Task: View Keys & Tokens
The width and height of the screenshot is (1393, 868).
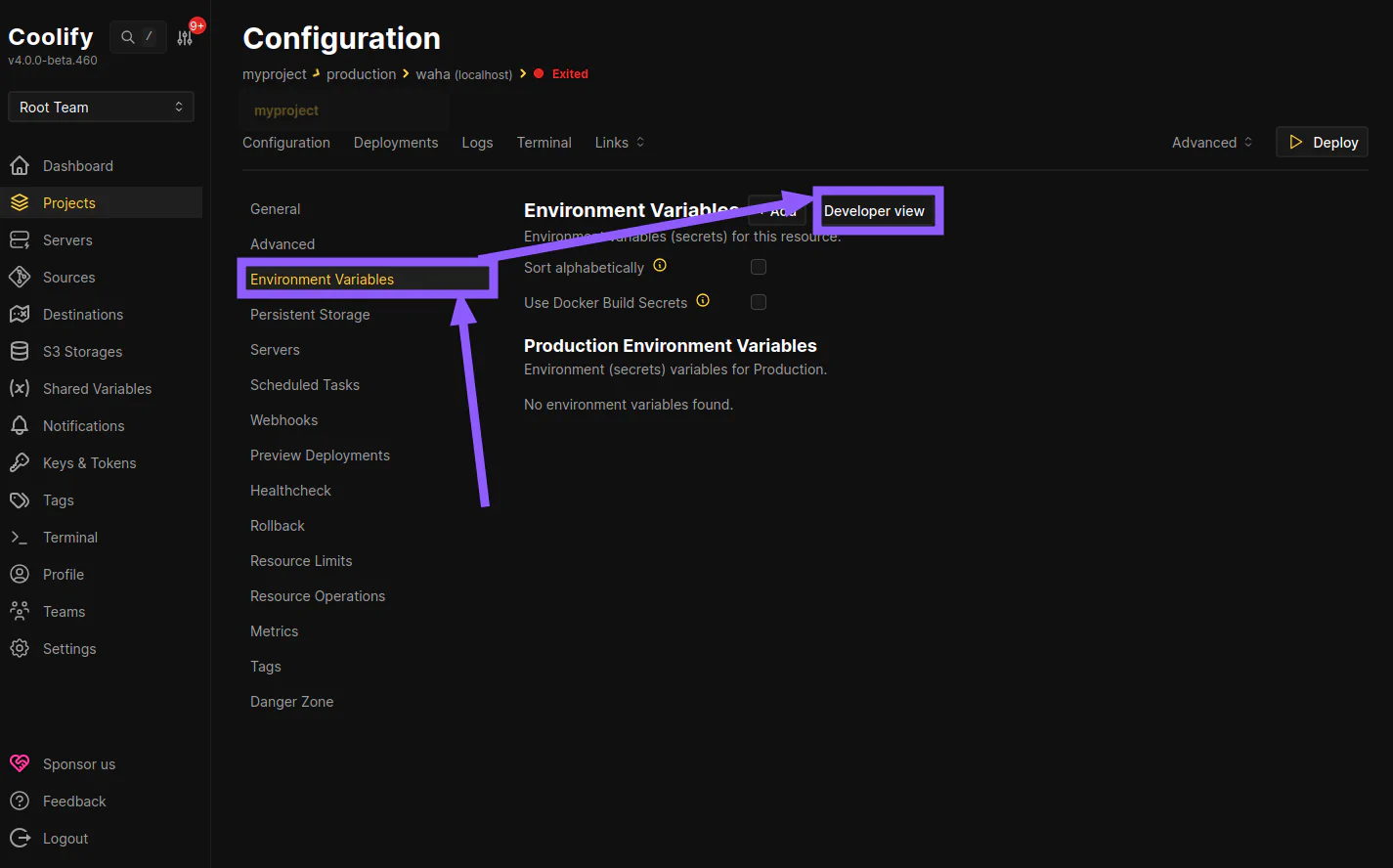Action: (x=87, y=462)
